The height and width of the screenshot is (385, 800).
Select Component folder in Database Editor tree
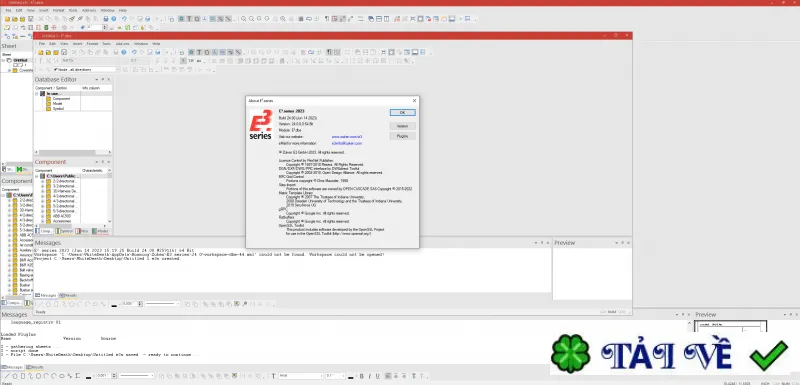[61, 98]
